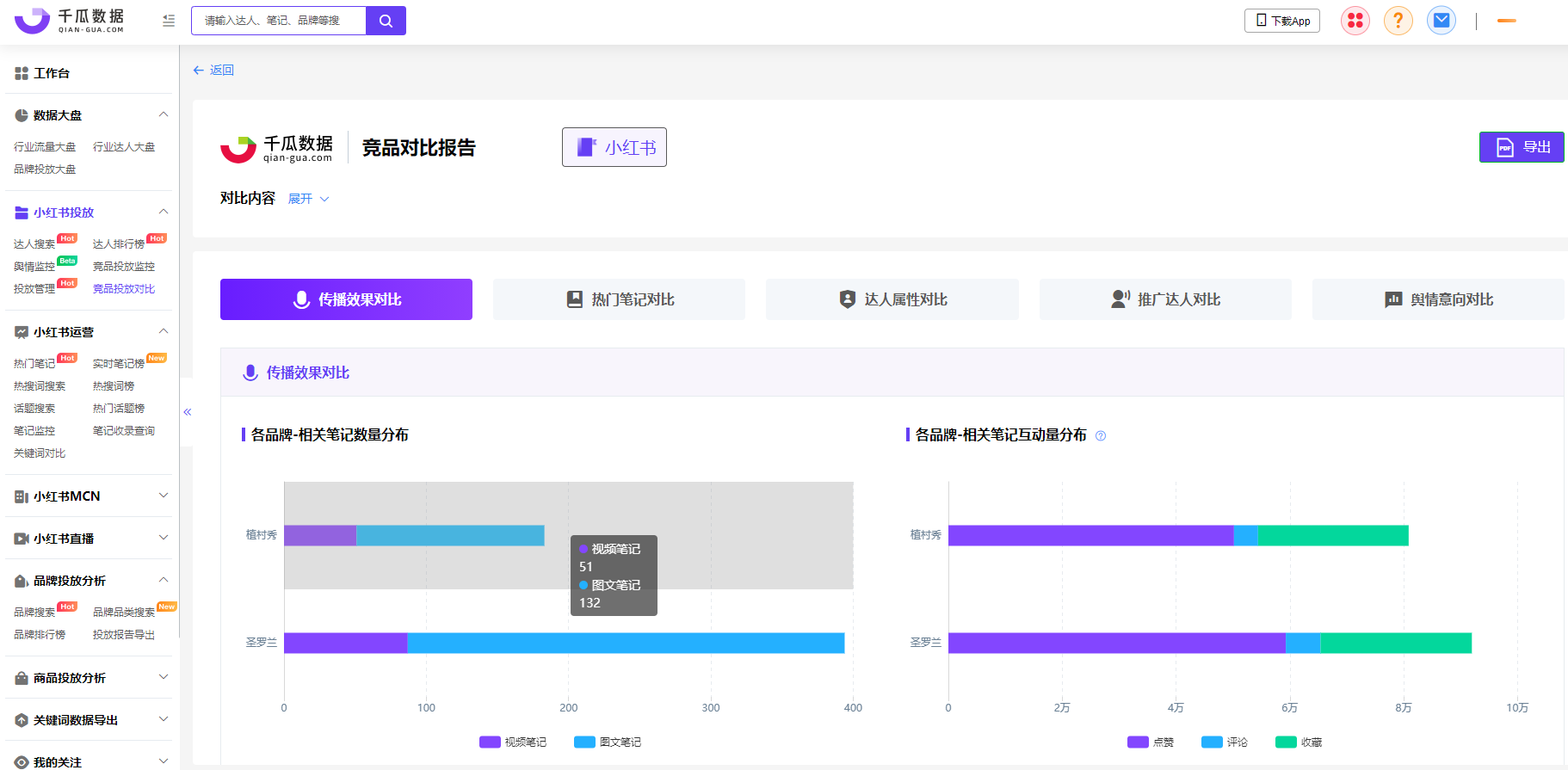Click 植村秀 green 收藏 bar segment
Screen dimensions: 1568x770
1333,535
